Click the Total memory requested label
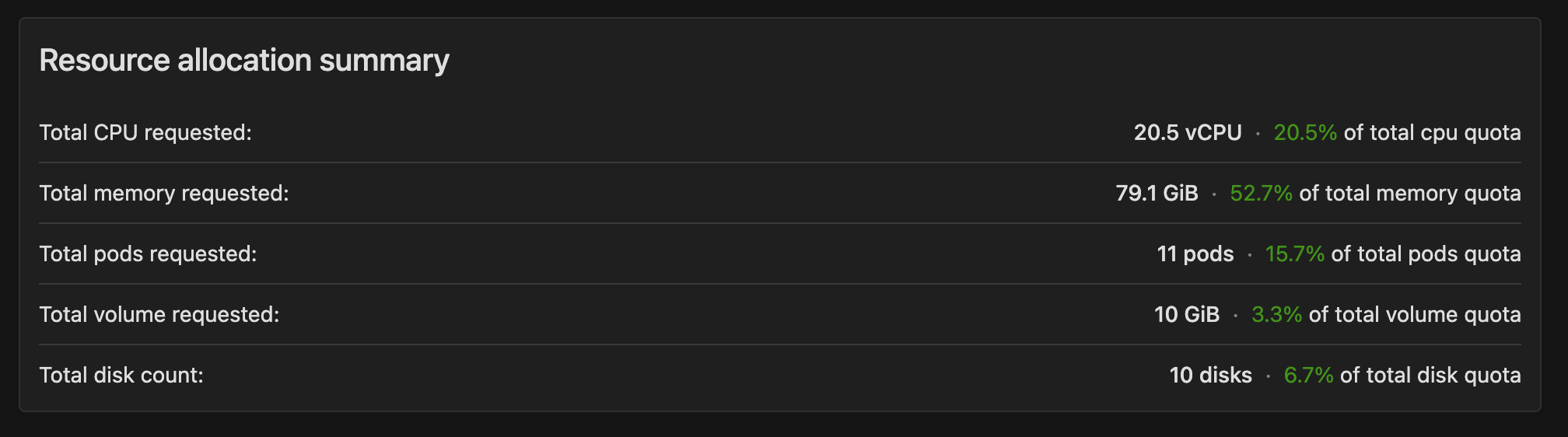This screenshot has width=1568, height=437. point(164,194)
